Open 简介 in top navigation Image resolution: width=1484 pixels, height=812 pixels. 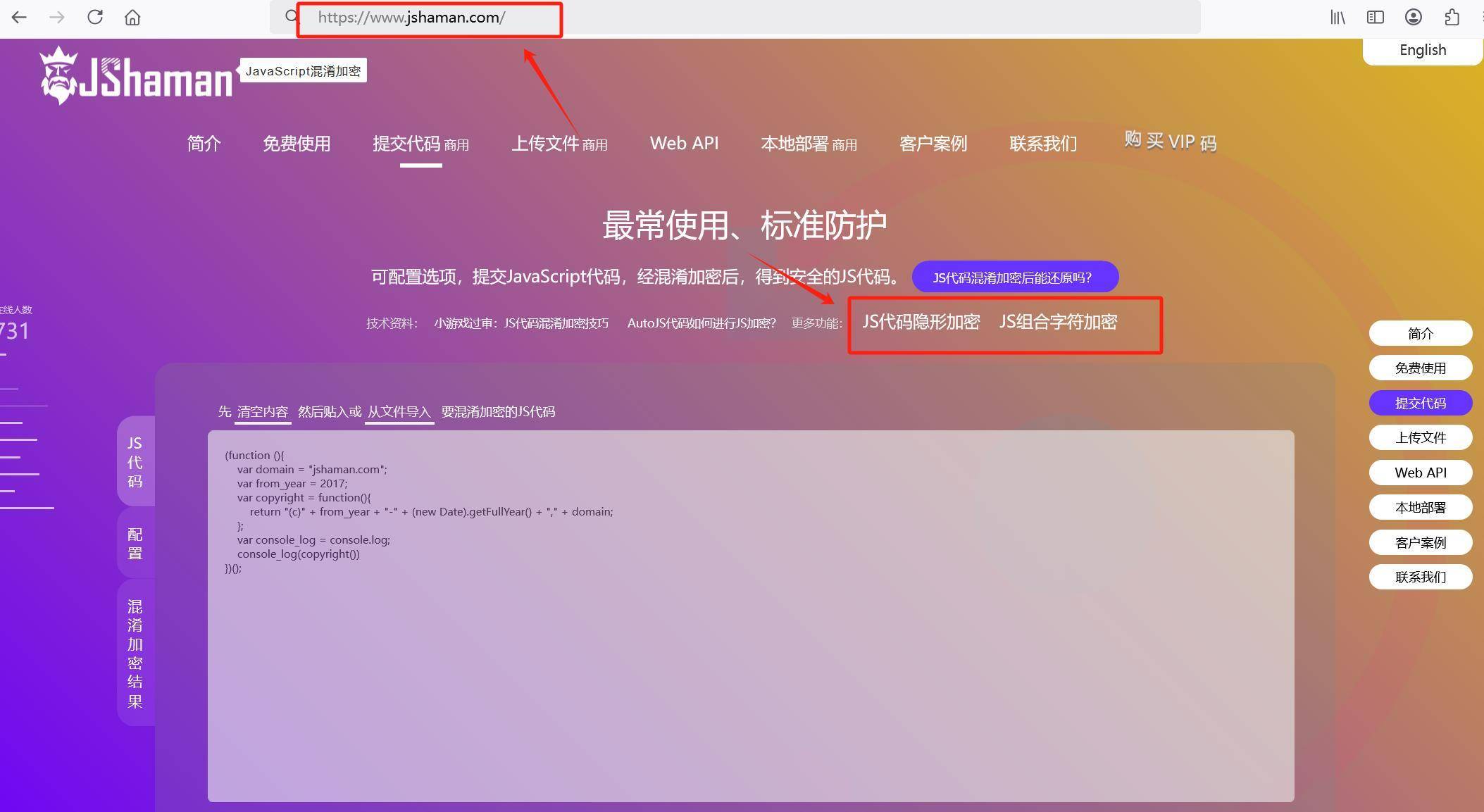(x=204, y=144)
